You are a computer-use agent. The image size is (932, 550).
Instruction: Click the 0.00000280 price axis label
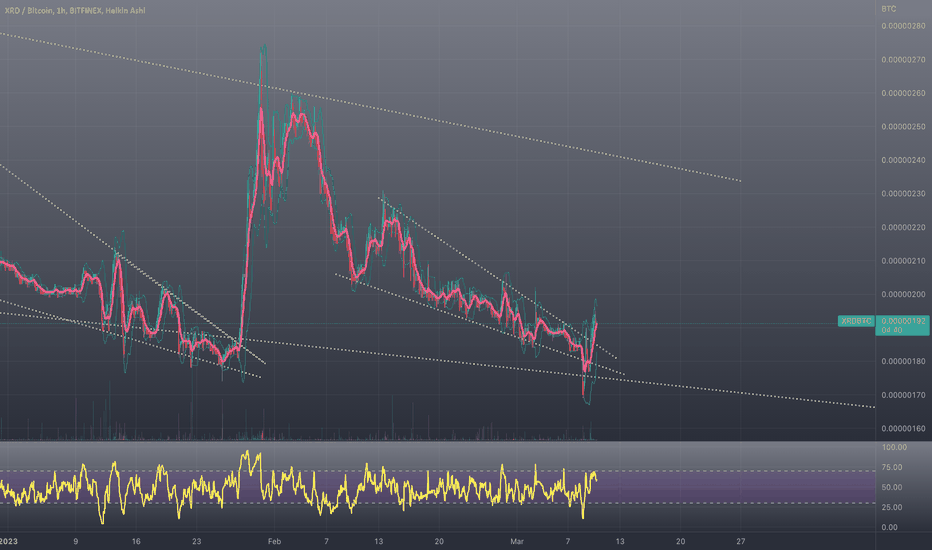pyautogui.click(x=903, y=26)
